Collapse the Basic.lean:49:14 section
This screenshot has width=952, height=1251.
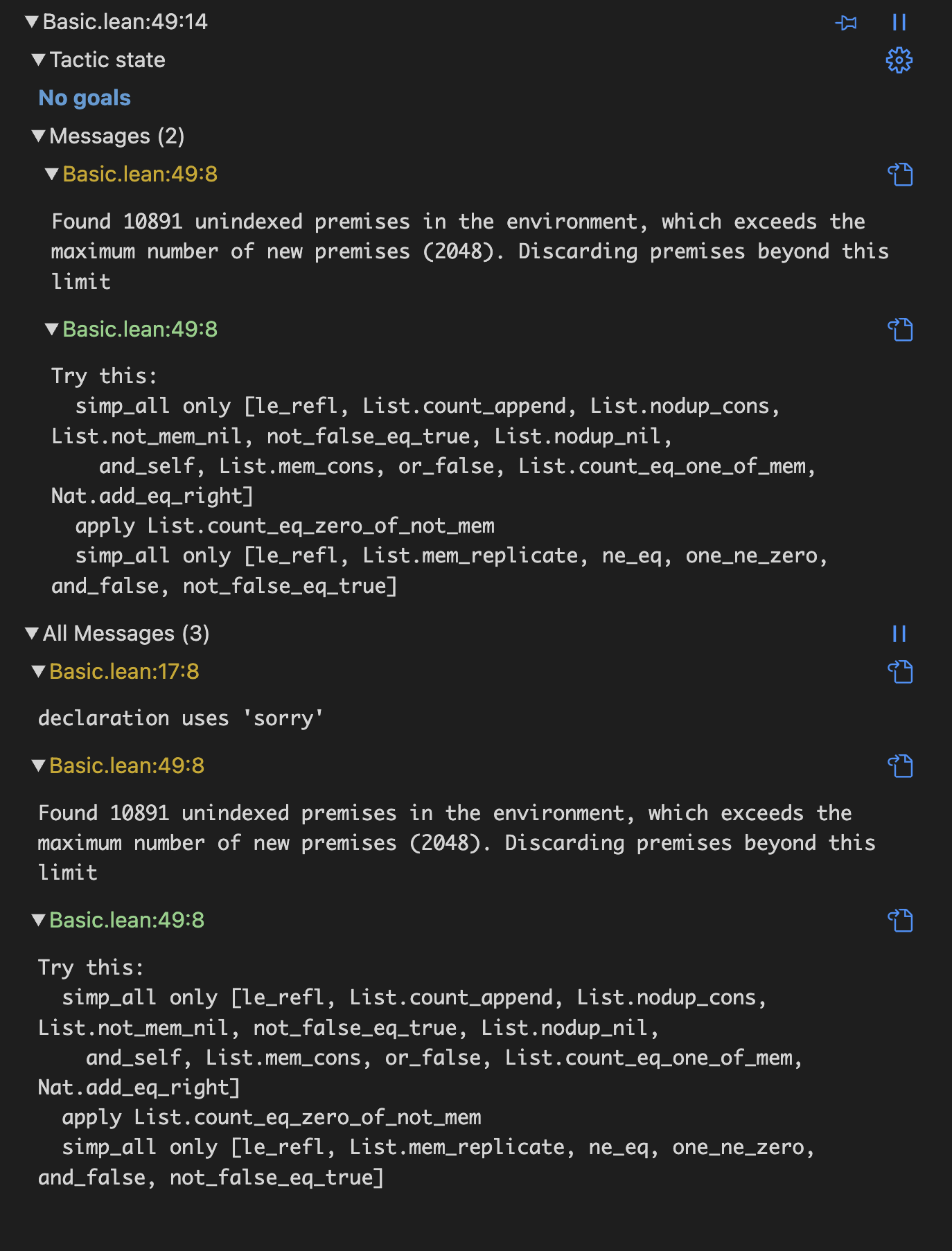click(32, 22)
